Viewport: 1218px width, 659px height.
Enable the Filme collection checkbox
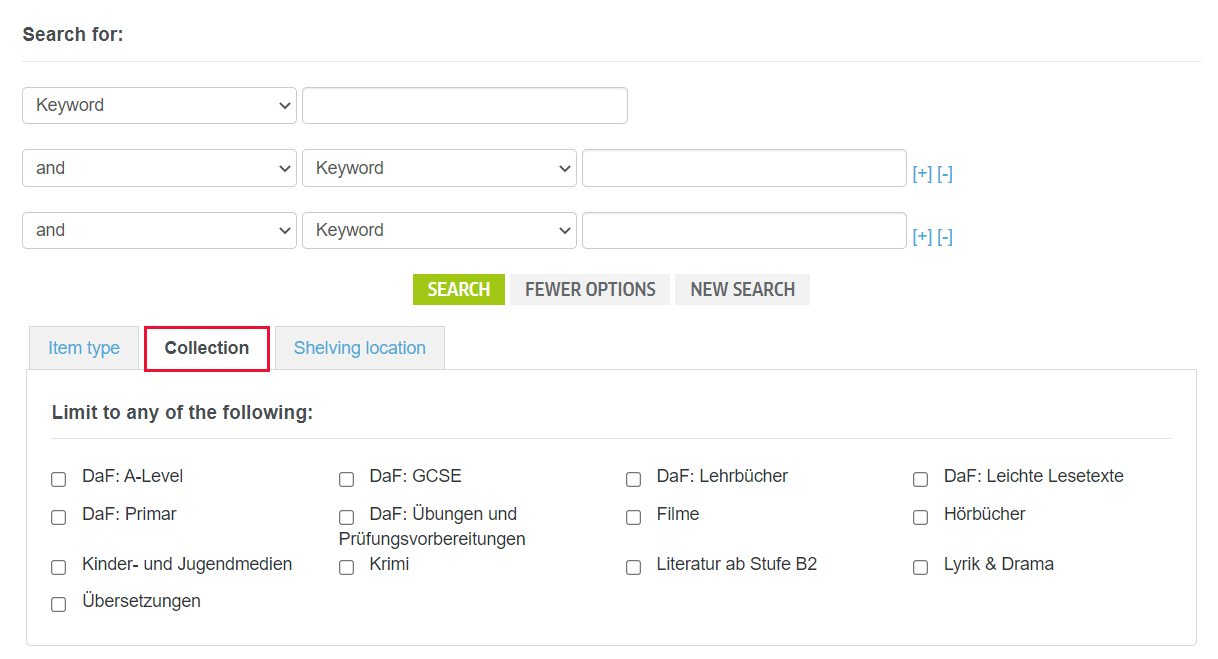(x=633, y=517)
